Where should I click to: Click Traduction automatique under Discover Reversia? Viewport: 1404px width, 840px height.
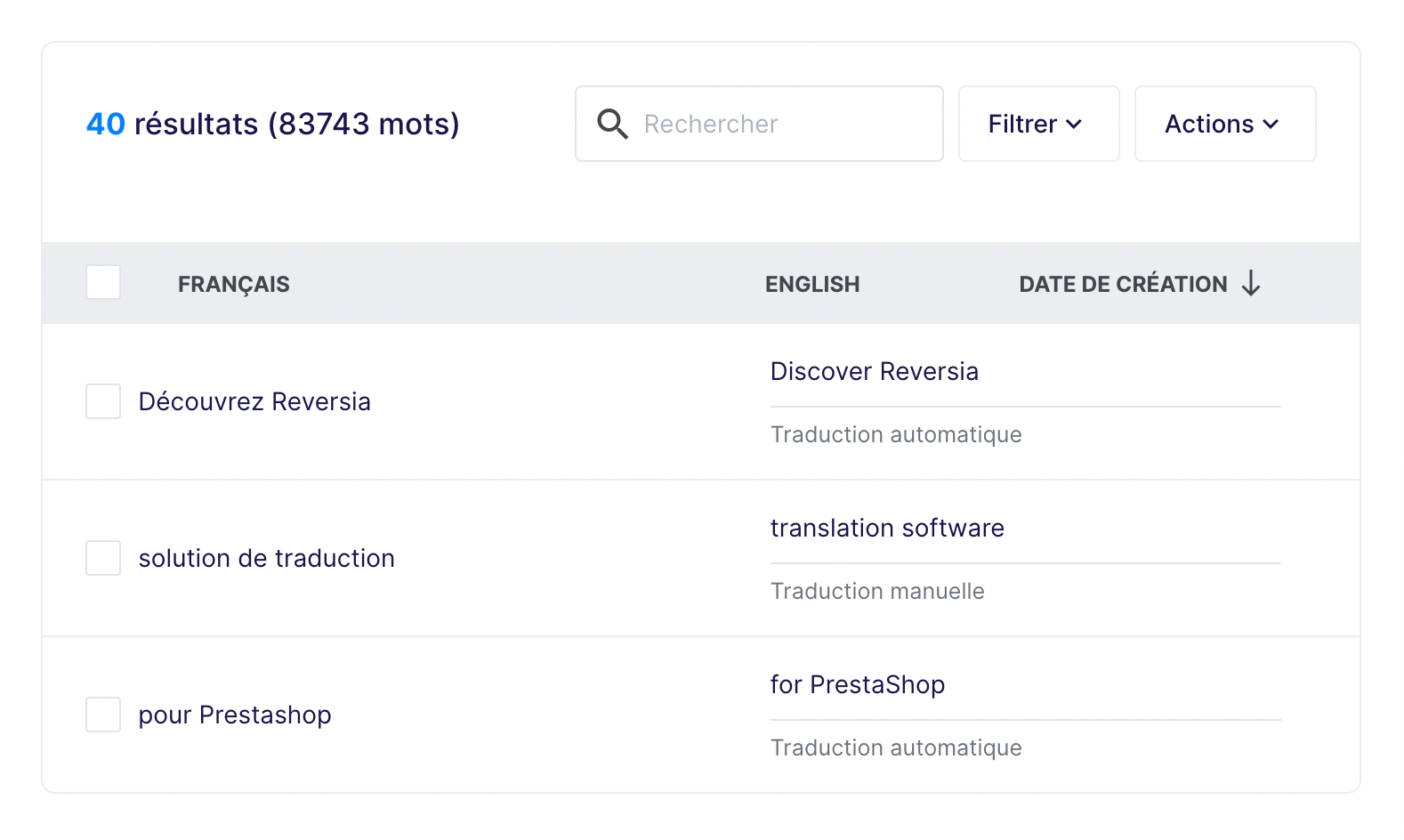(896, 434)
